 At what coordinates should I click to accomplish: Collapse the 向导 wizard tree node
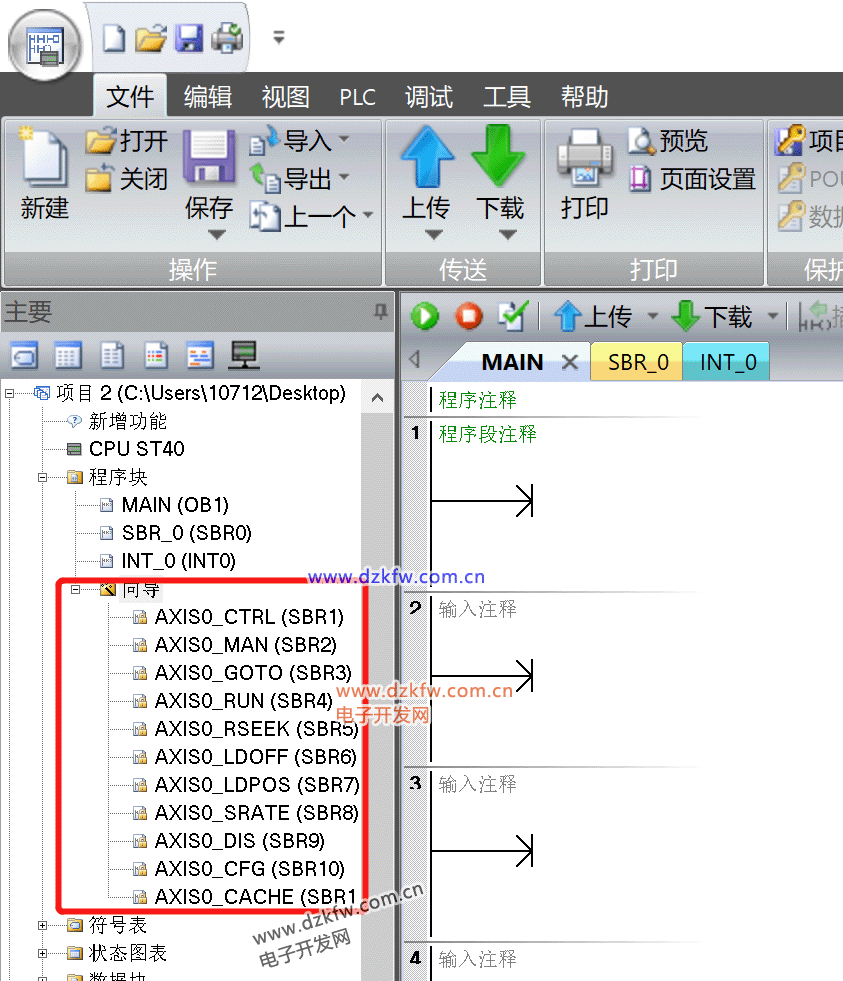click(x=76, y=589)
